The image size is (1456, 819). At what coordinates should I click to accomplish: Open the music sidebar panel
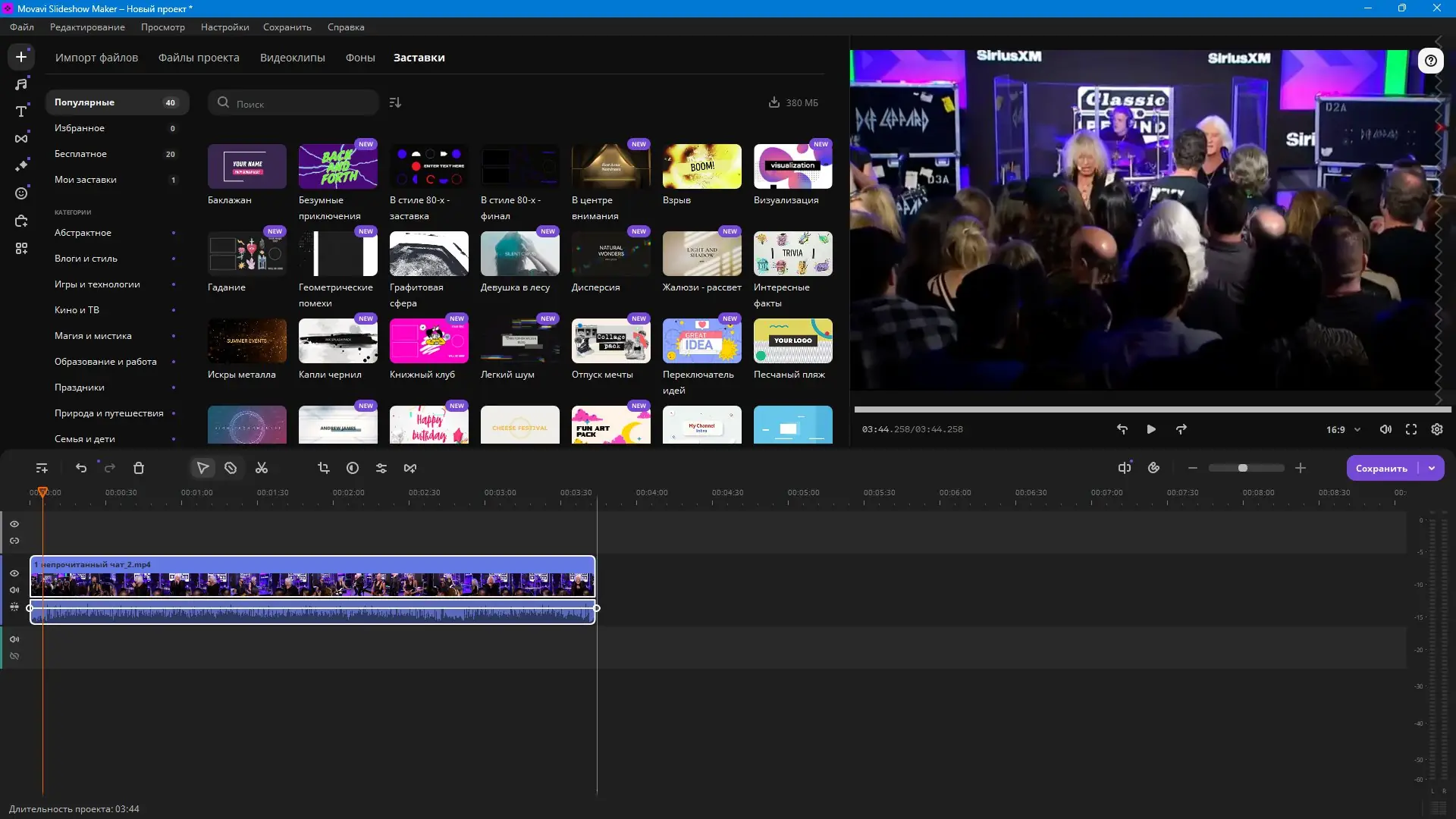[x=21, y=84]
